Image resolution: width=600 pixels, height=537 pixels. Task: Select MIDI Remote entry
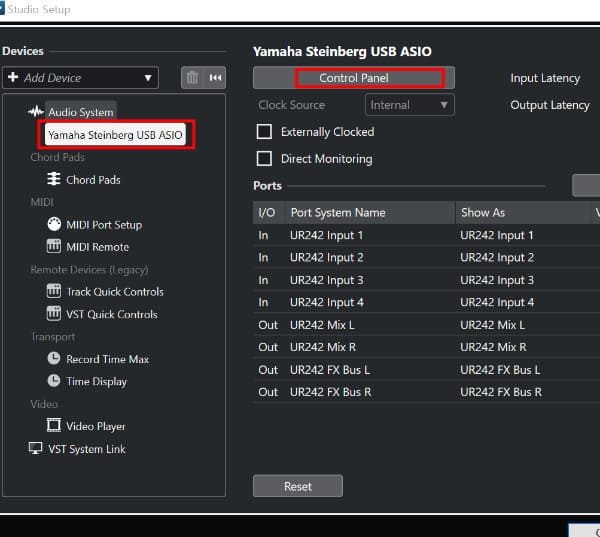click(x=98, y=247)
